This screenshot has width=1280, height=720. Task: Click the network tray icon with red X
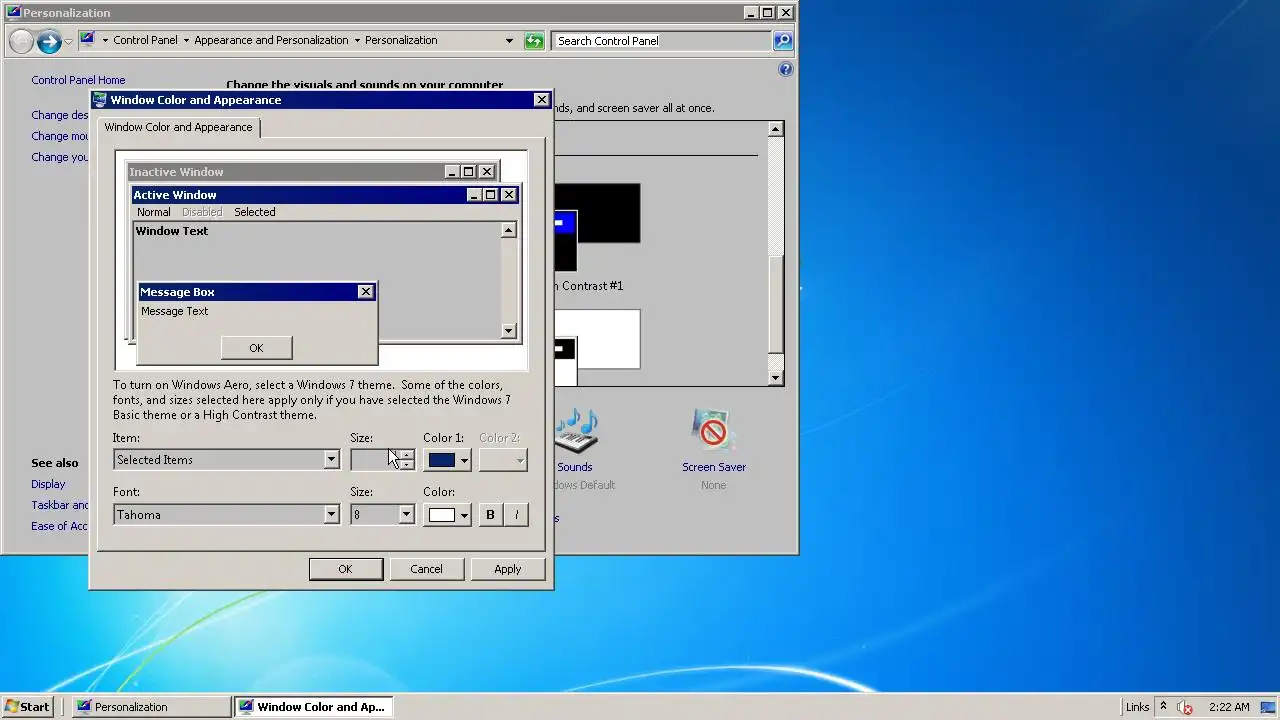click(x=1185, y=707)
